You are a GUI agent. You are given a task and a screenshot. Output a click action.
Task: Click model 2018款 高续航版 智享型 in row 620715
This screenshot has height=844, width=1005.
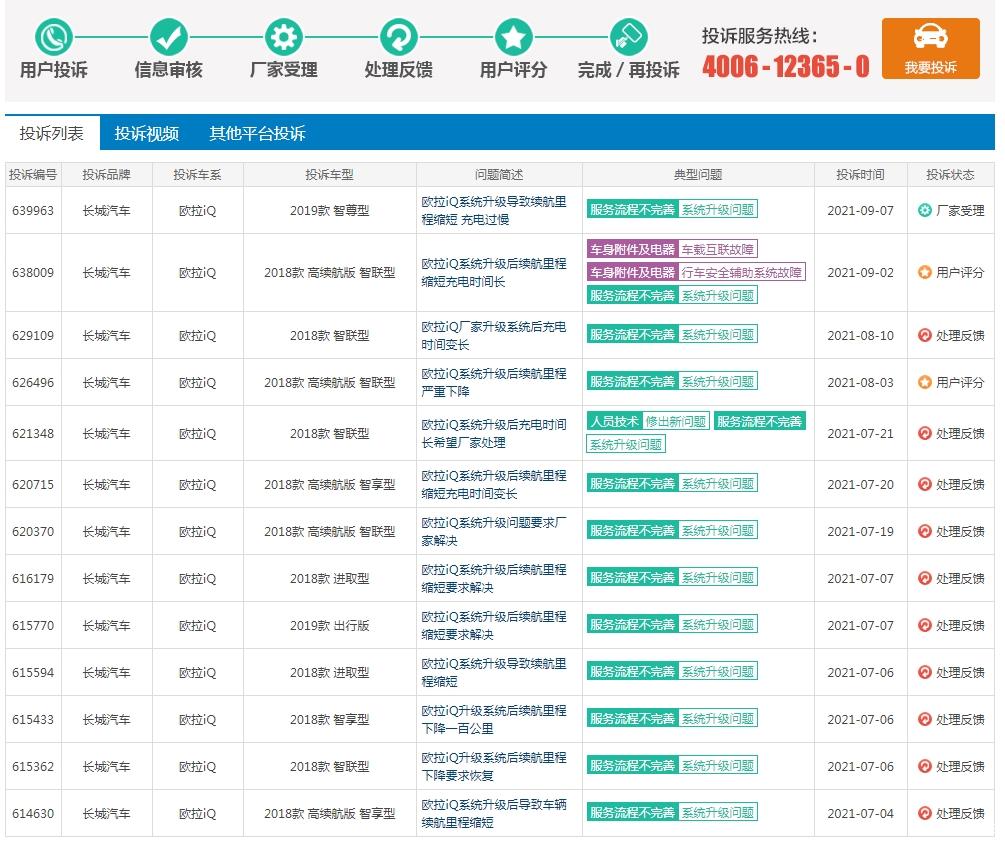click(x=329, y=484)
